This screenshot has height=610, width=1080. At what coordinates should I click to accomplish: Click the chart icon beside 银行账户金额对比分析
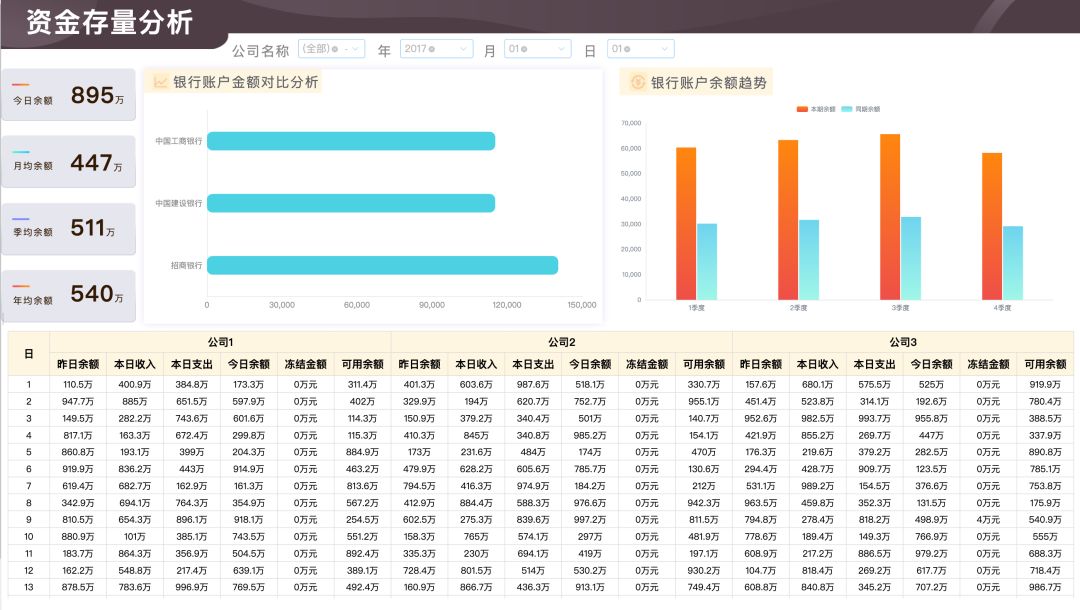[x=160, y=82]
